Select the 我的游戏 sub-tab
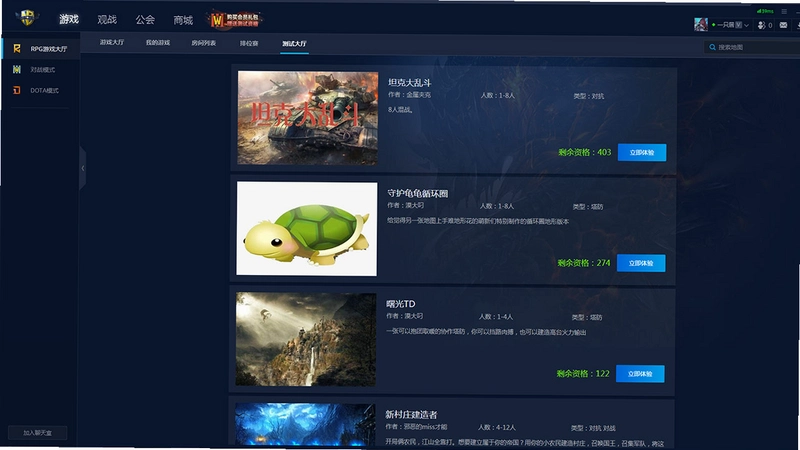This screenshot has height=450, width=800. 158,43
